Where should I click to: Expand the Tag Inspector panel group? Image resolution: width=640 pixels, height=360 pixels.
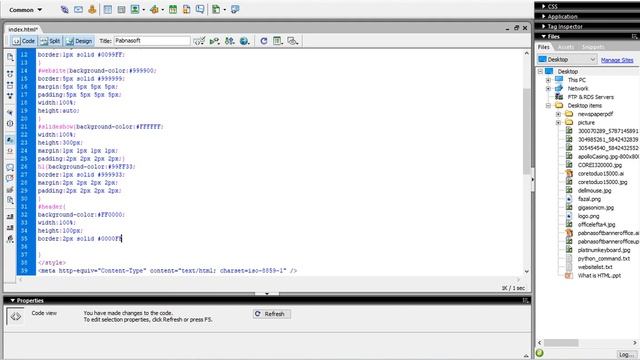coord(544,26)
